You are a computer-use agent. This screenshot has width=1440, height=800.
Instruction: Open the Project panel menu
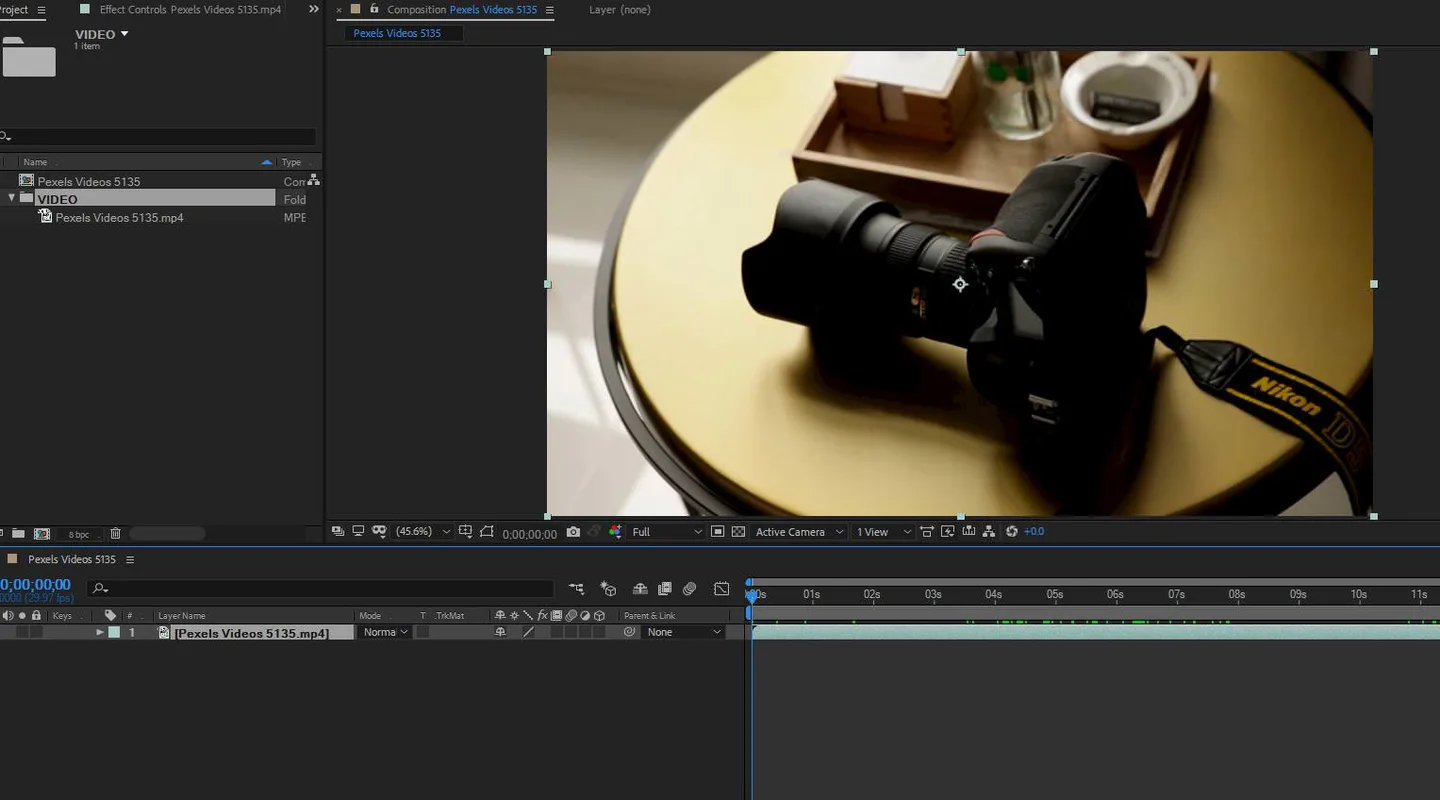click(41, 10)
